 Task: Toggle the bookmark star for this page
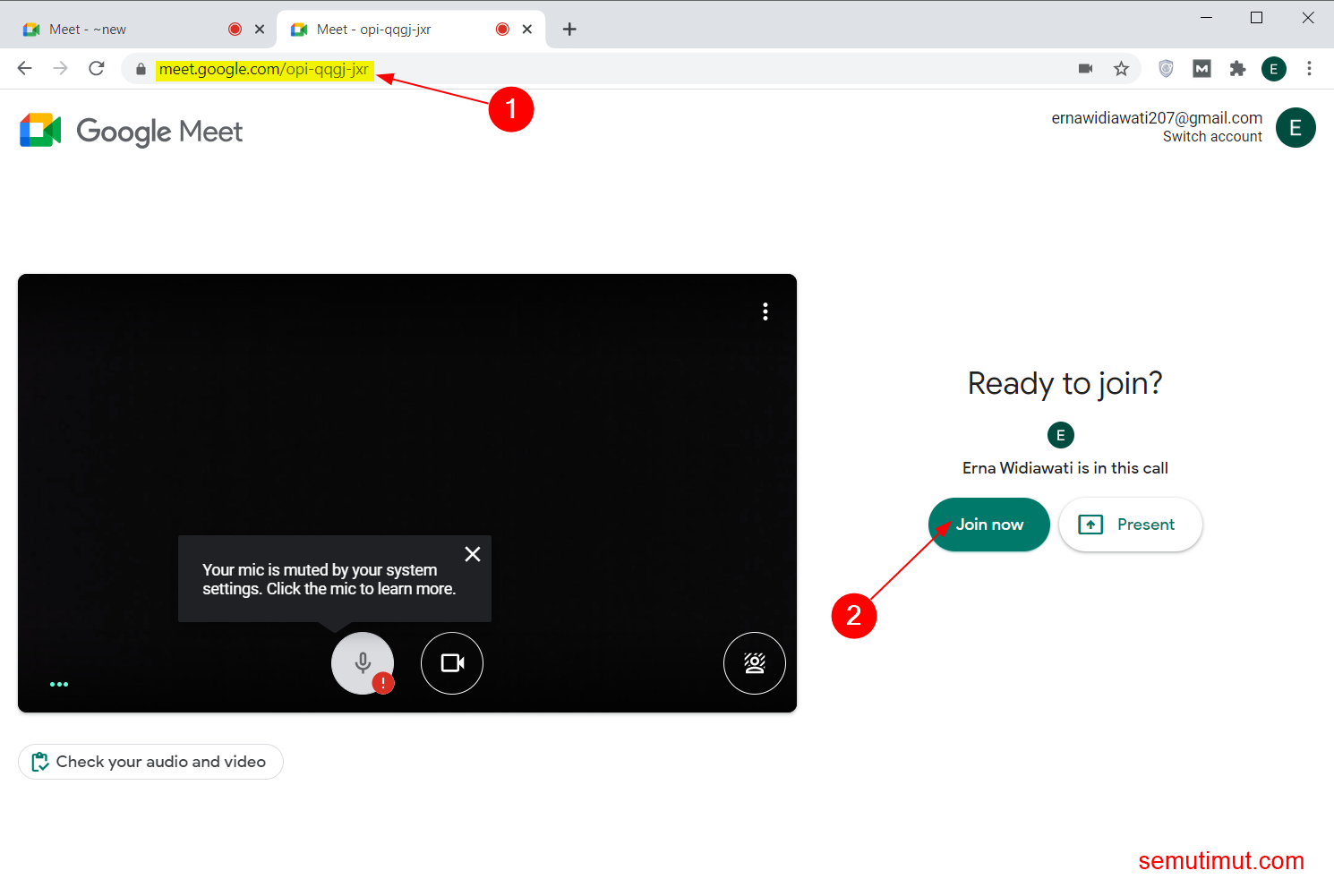point(1121,68)
